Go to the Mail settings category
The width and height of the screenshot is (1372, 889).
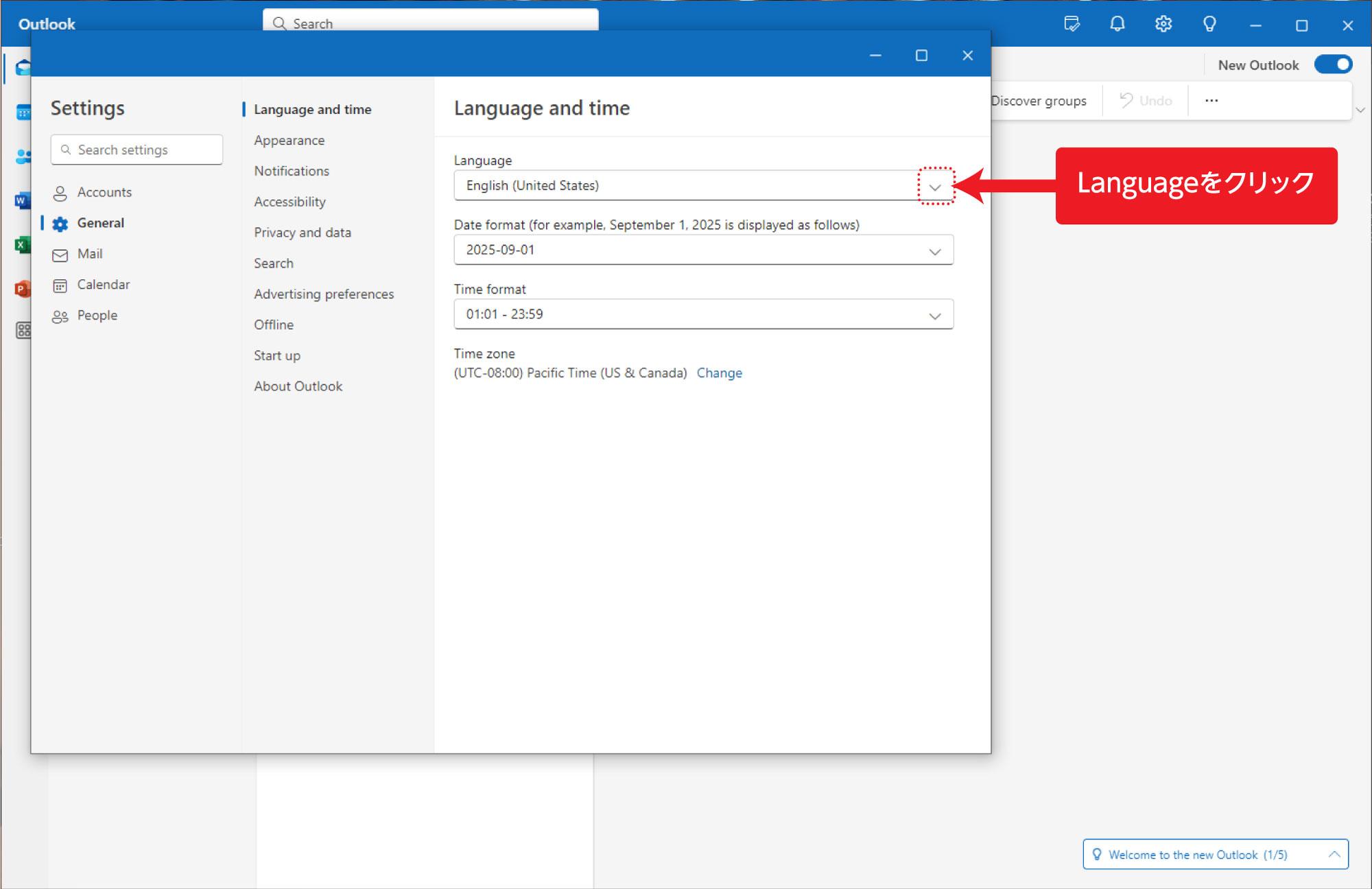pyautogui.click(x=89, y=254)
